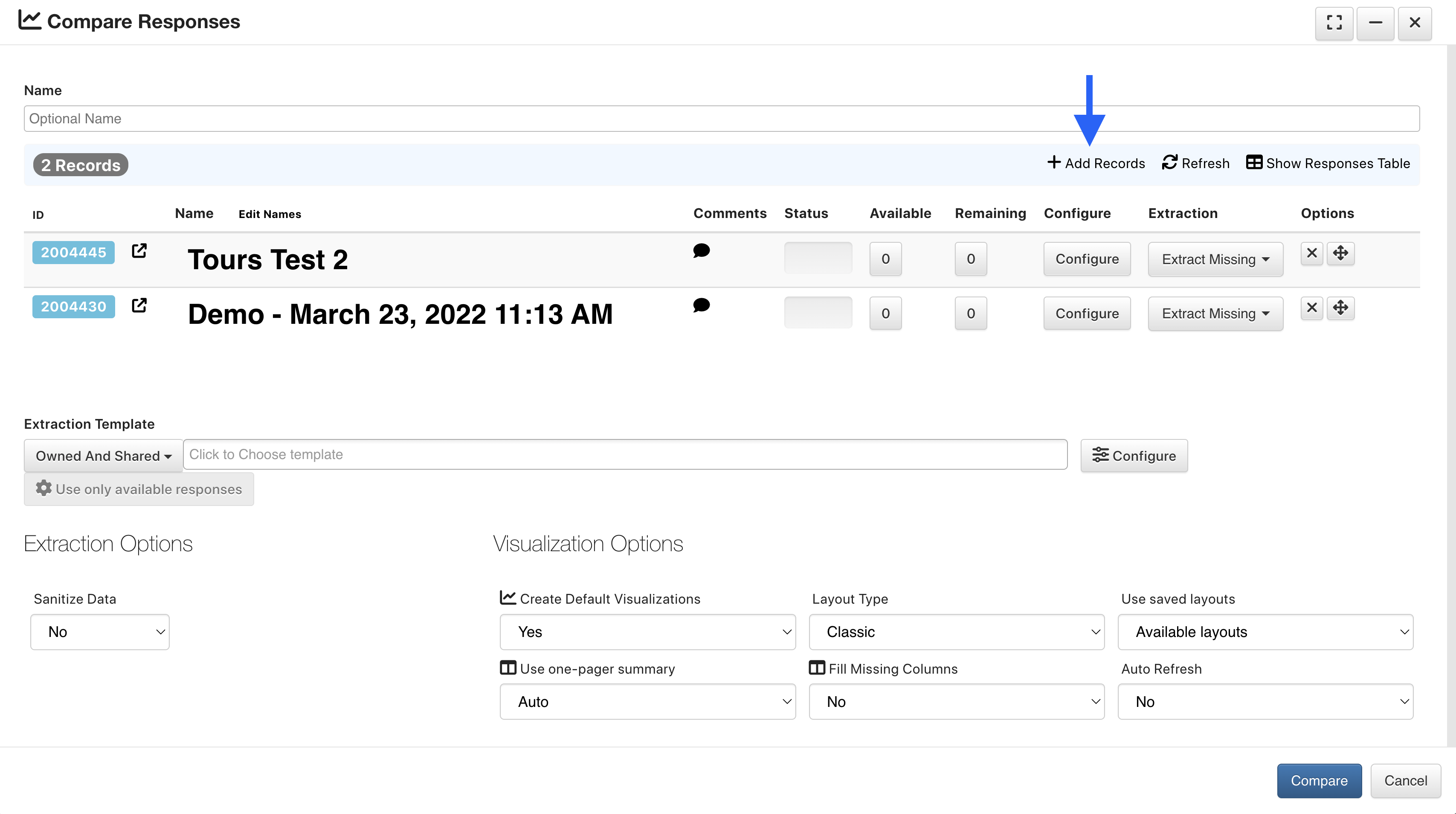Click the Show Responses Table grid icon
The image size is (1456, 814).
click(x=1254, y=163)
